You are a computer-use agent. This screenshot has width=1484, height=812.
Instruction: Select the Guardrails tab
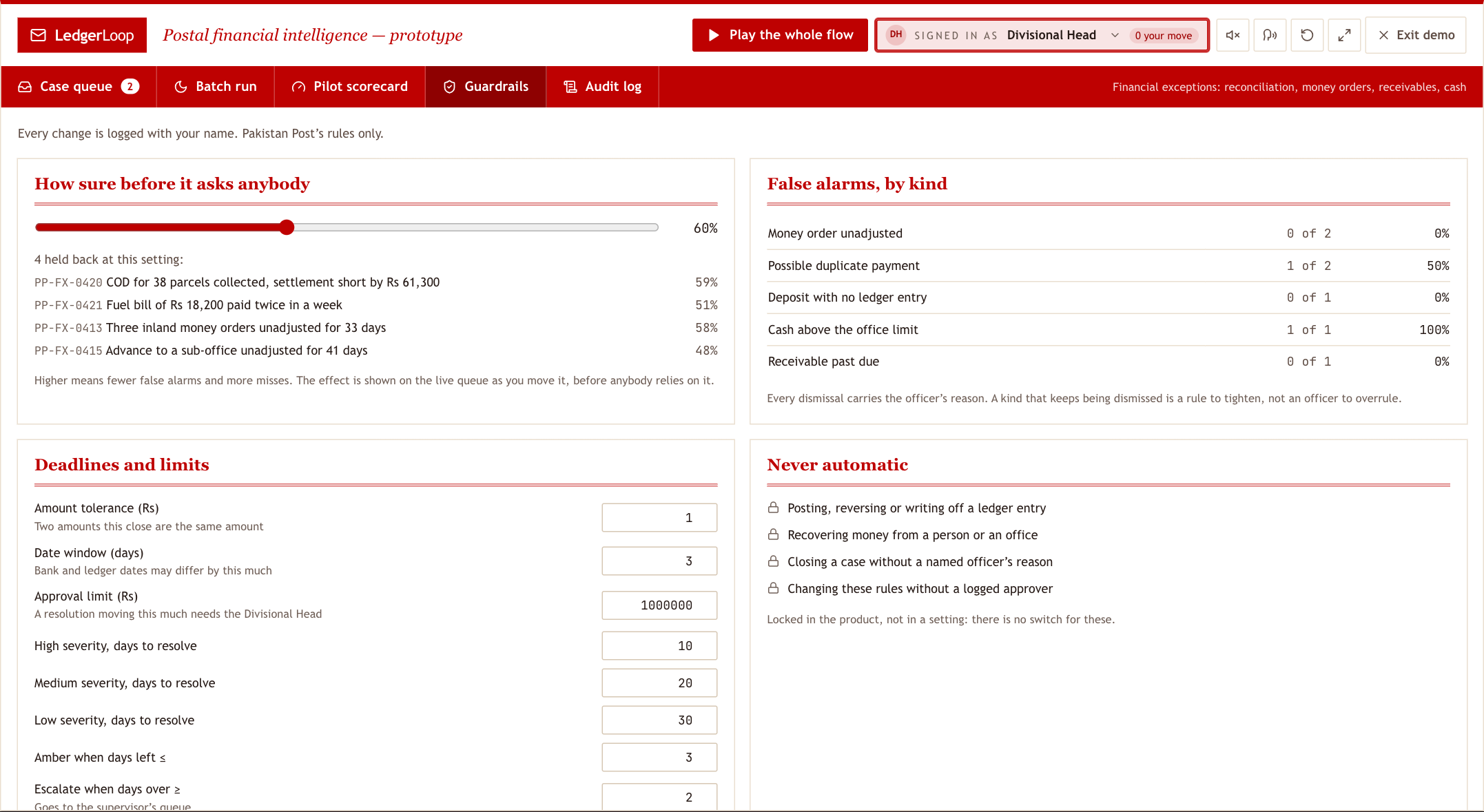tap(486, 86)
